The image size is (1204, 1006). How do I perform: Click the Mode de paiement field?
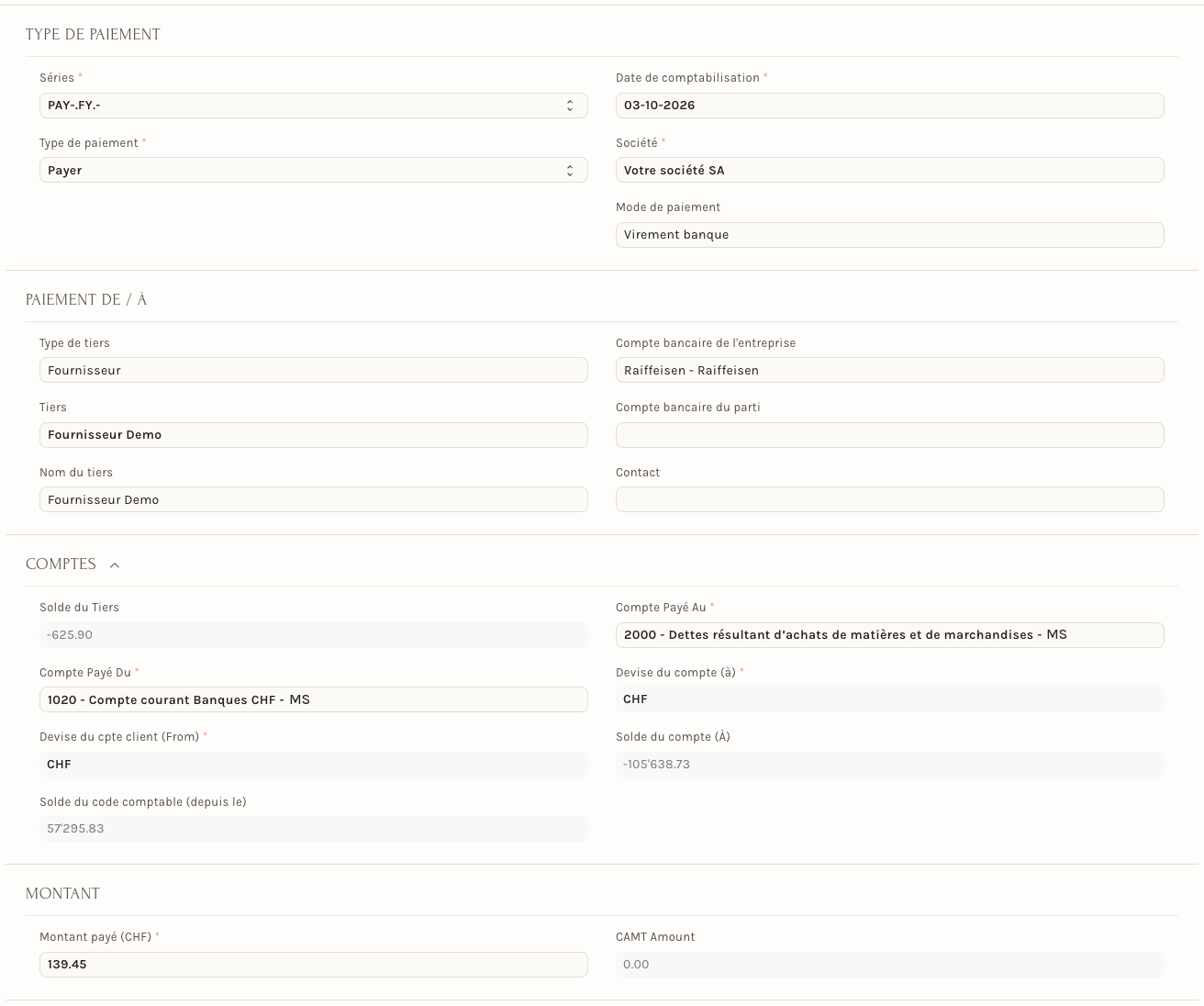[x=889, y=235]
